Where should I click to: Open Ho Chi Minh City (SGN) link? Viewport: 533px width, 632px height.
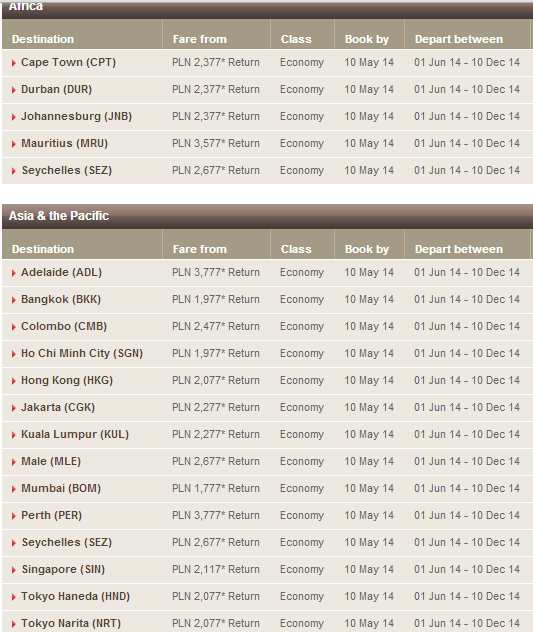coord(82,353)
